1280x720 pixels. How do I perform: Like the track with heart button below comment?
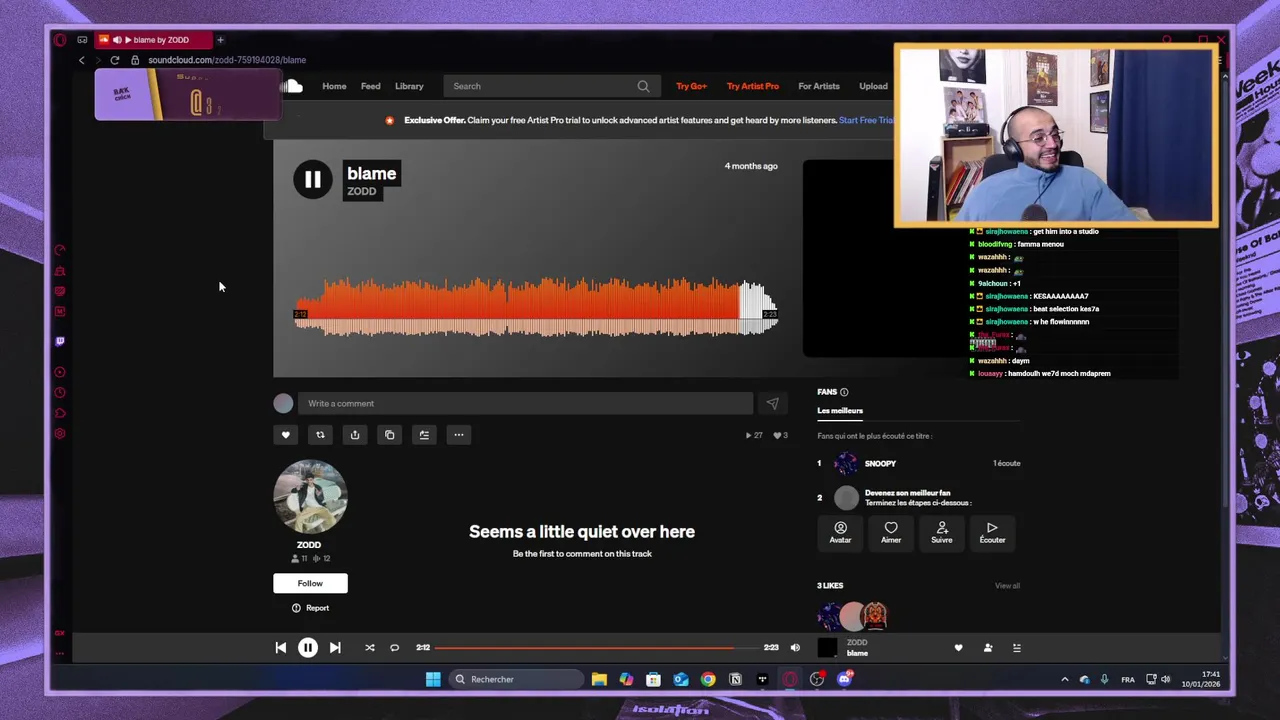pyautogui.click(x=285, y=435)
